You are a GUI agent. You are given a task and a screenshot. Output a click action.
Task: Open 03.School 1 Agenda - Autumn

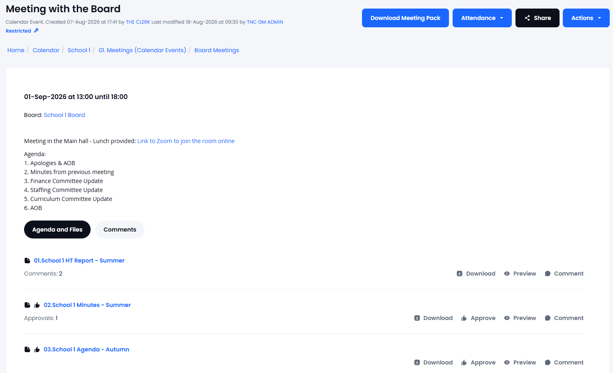click(x=86, y=350)
